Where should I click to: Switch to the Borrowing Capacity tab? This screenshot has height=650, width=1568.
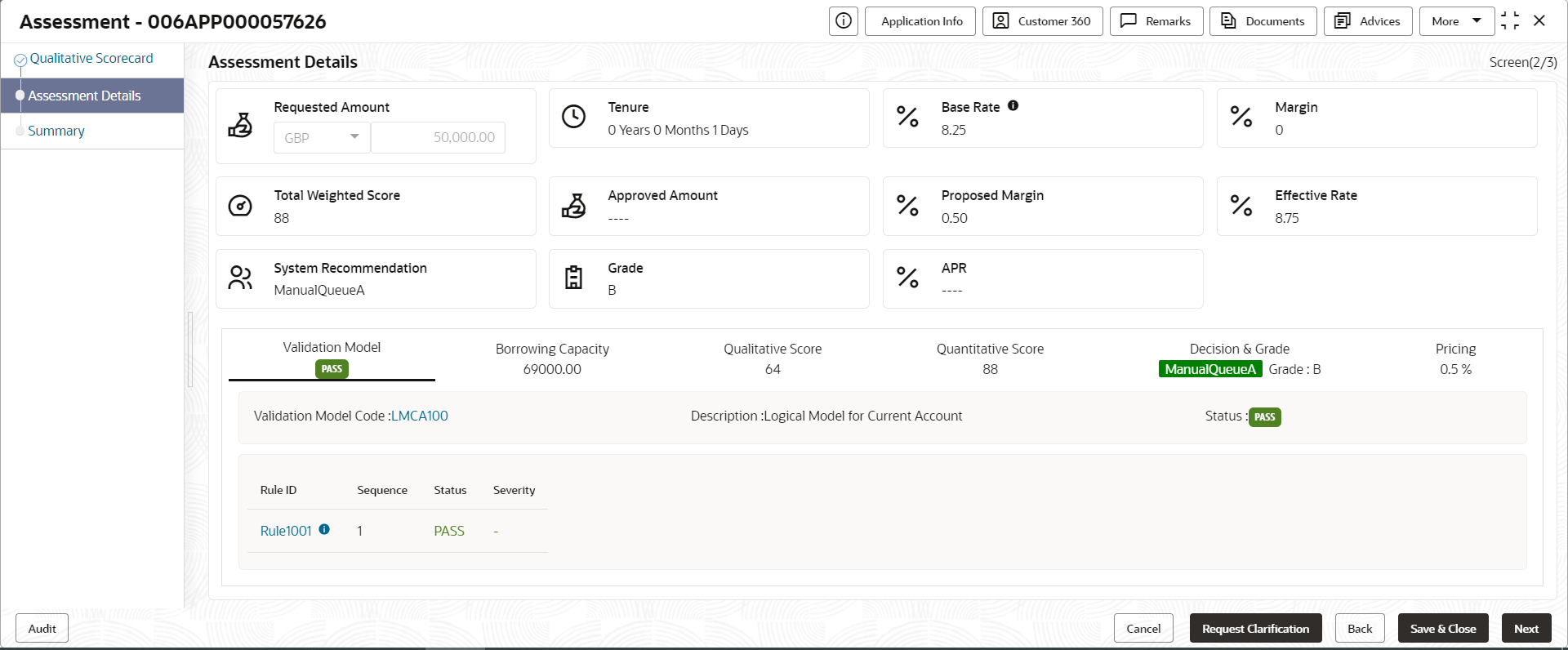pos(552,358)
